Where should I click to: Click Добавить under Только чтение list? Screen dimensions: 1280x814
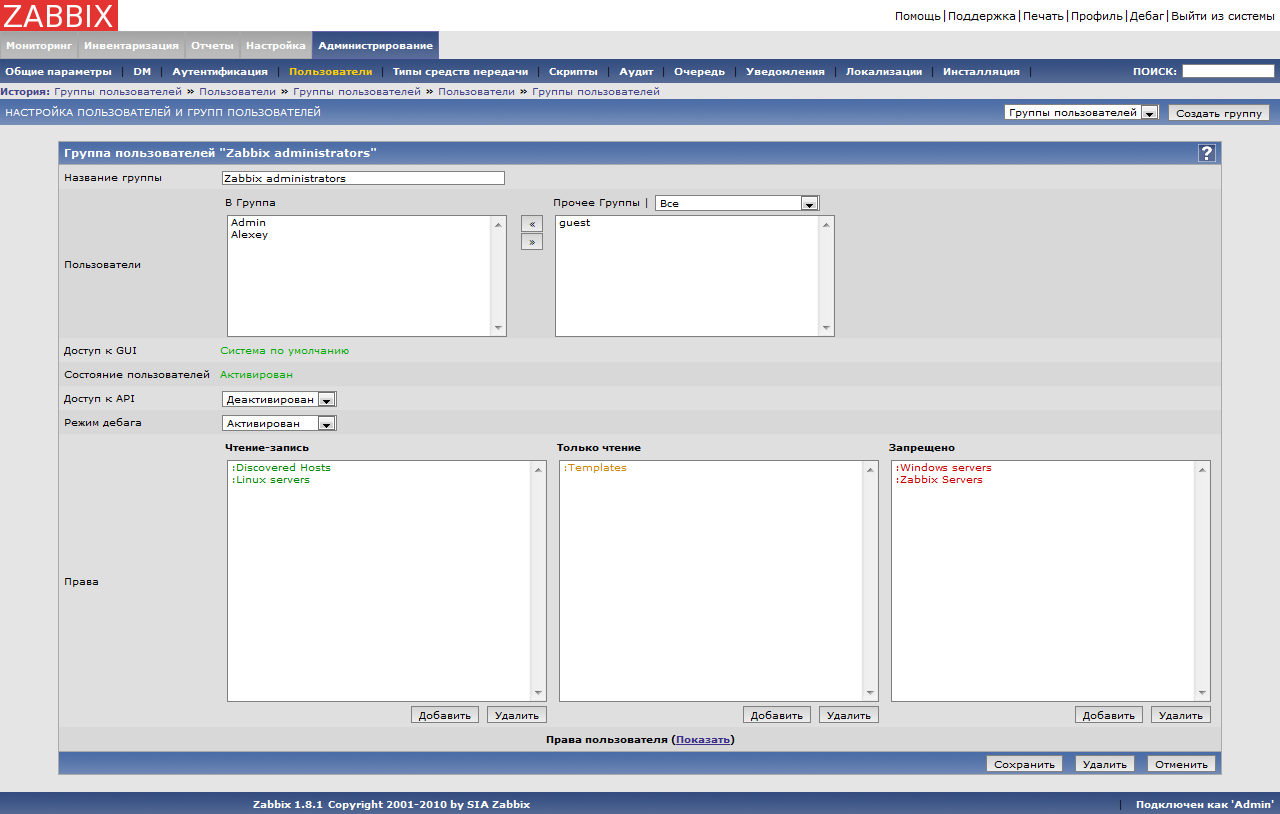click(777, 715)
